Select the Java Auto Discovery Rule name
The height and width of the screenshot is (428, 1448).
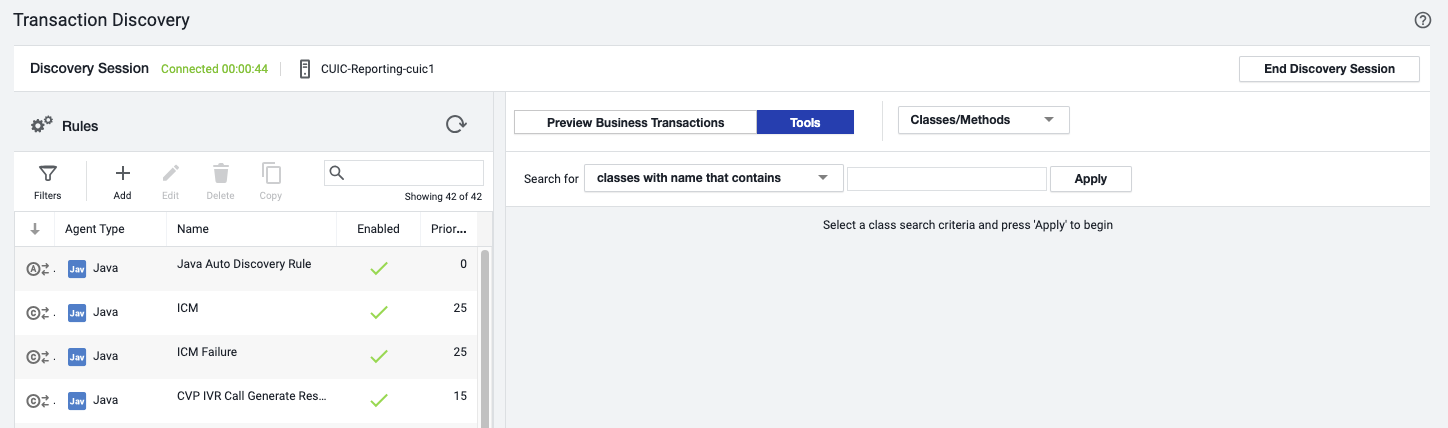[x=244, y=264]
